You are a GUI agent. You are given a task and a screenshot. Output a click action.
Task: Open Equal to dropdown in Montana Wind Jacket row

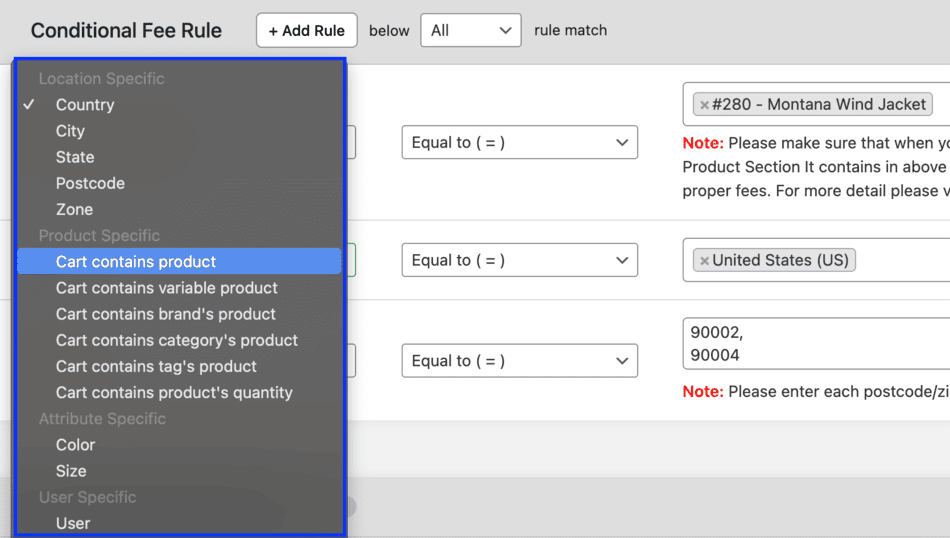coord(520,142)
